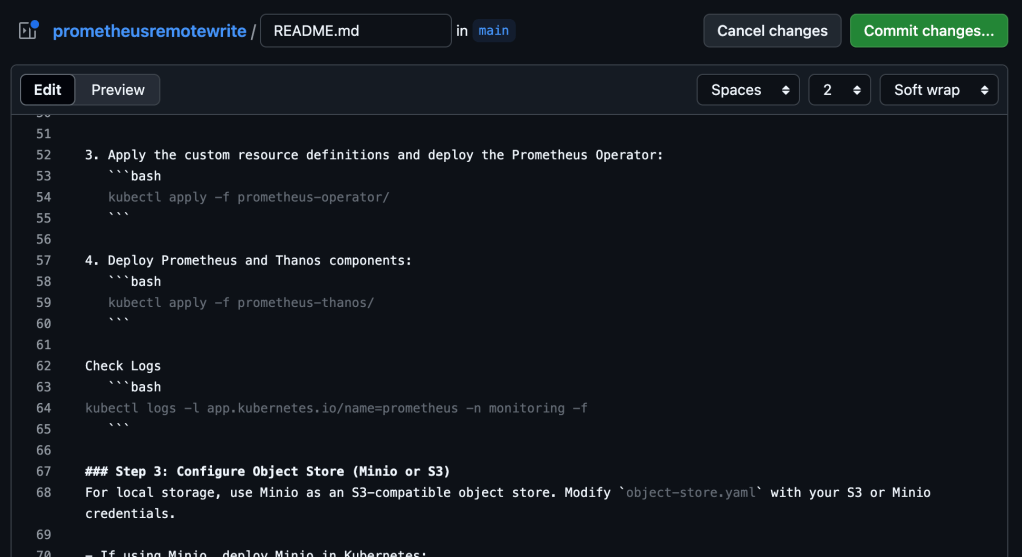The width and height of the screenshot is (1022, 557).
Task: Click the '```bash' text on line 58
Action: pos(134,281)
